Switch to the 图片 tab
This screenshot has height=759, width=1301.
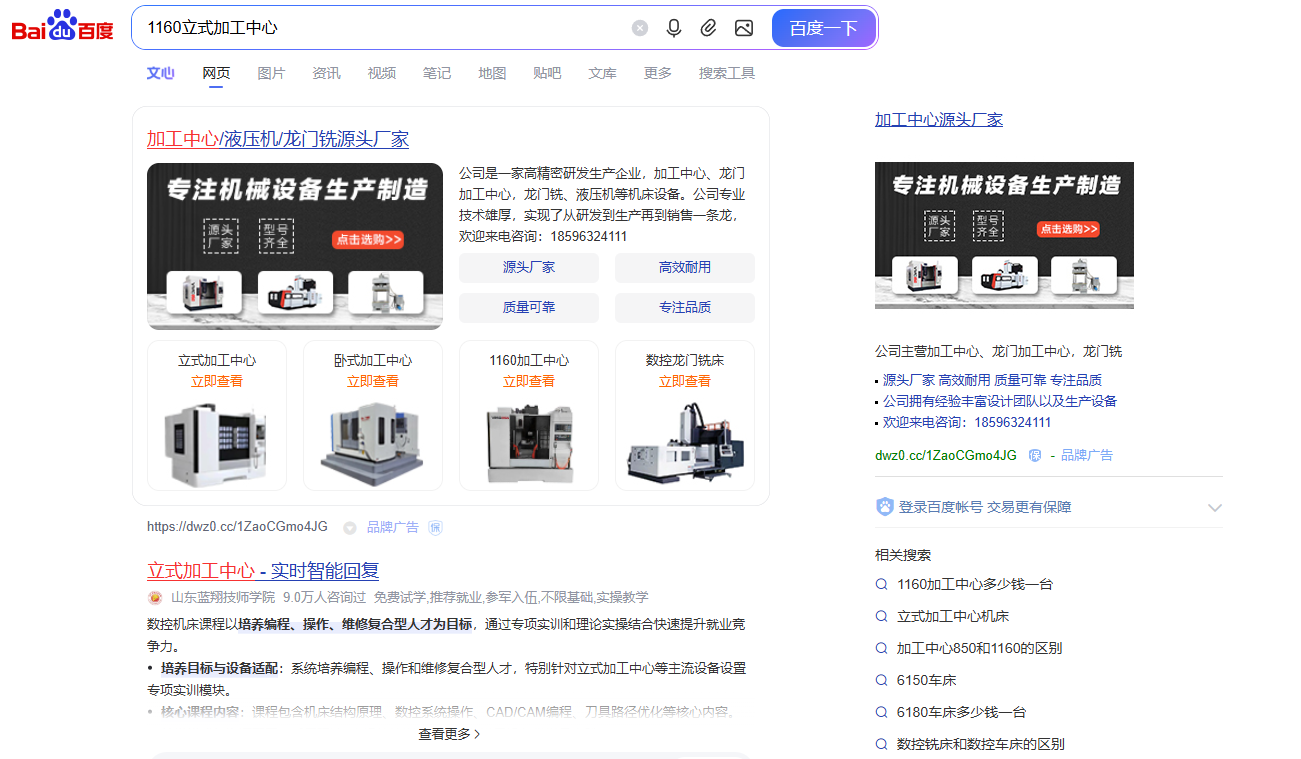click(271, 73)
